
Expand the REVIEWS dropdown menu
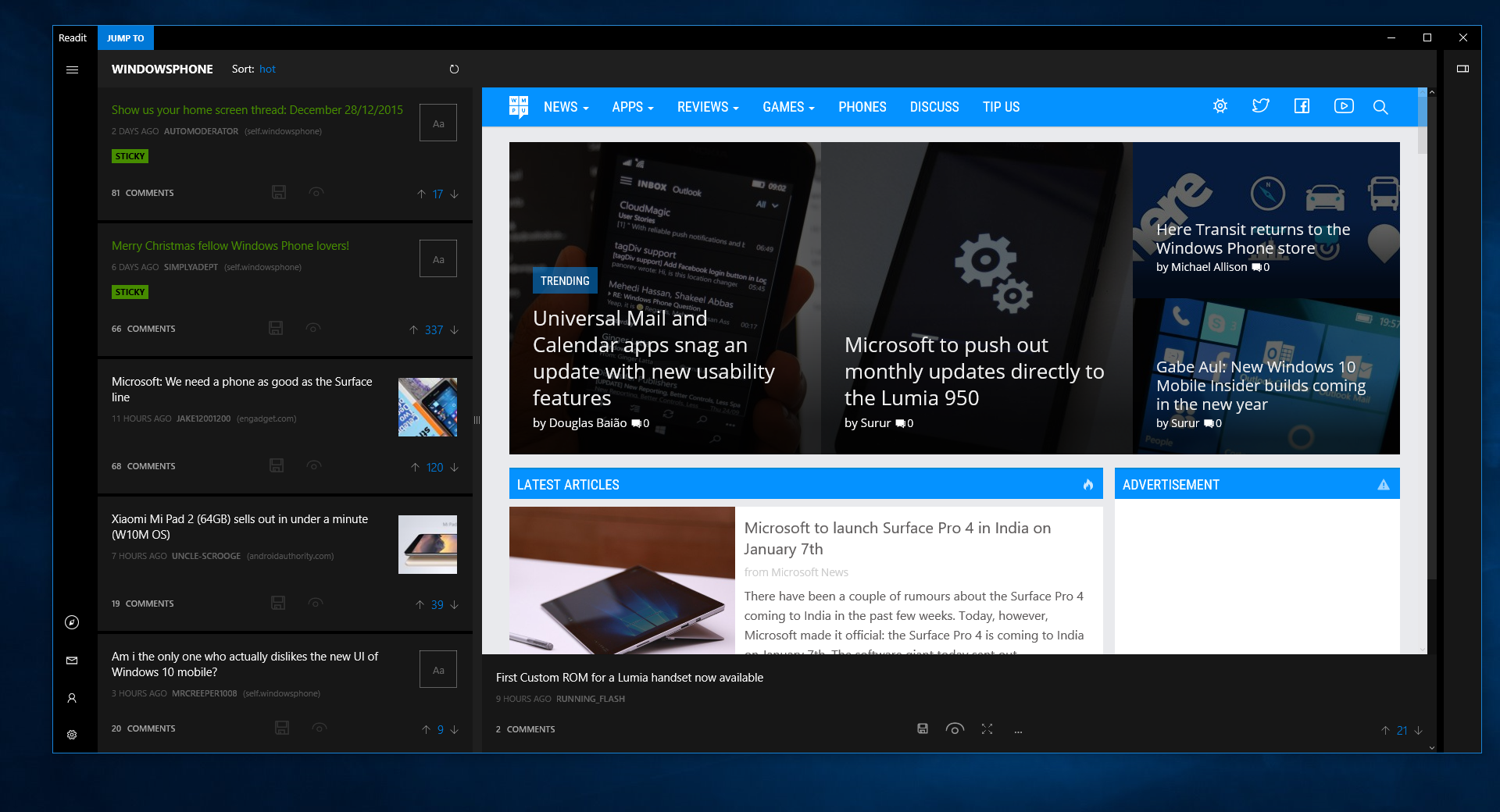[x=708, y=107]
